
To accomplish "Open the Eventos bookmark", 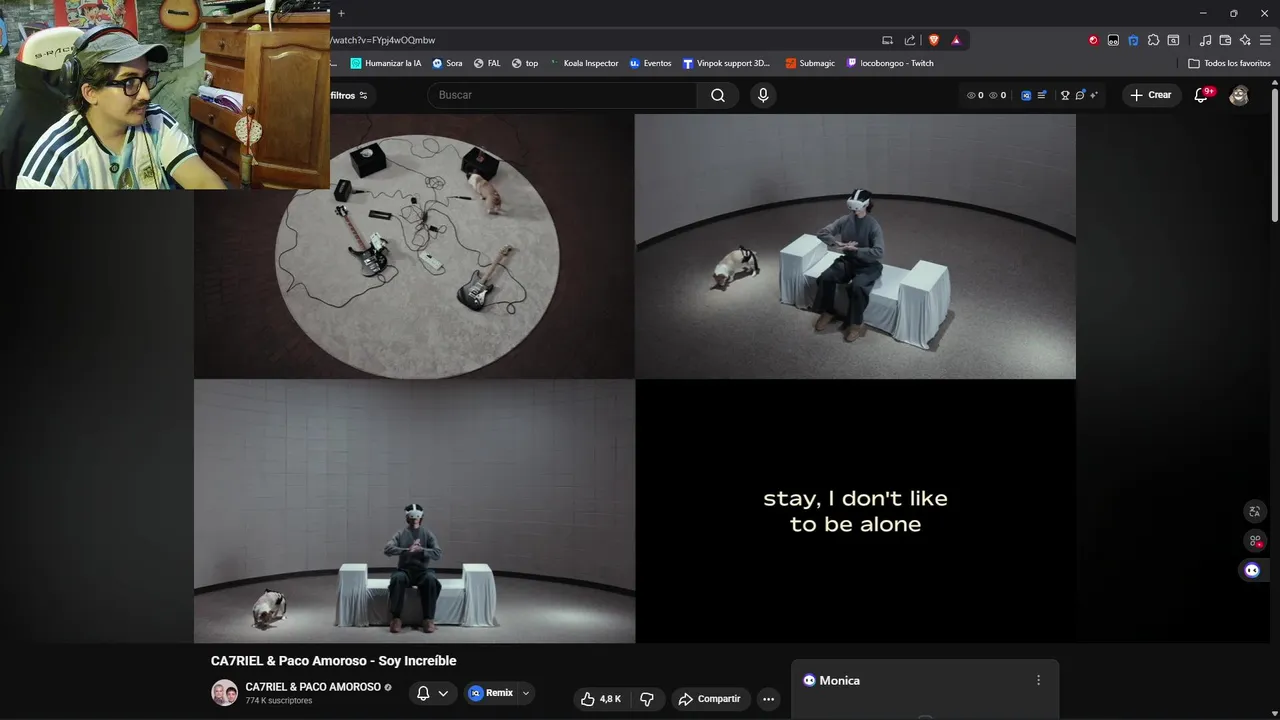I will pyautogui.click(x=650, y=63).
